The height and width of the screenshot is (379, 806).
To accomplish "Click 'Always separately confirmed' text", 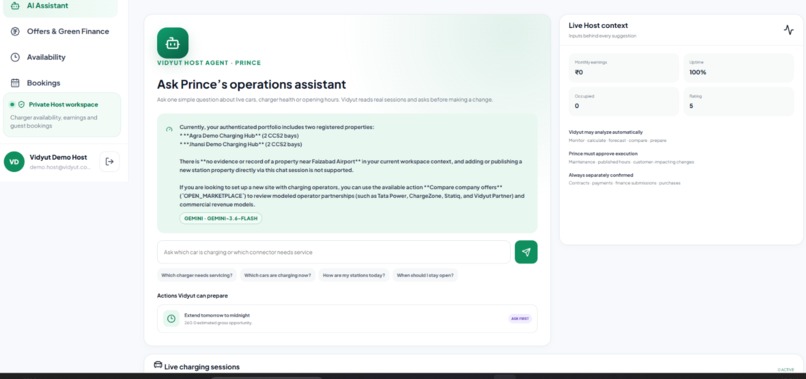I will (601, 175).
